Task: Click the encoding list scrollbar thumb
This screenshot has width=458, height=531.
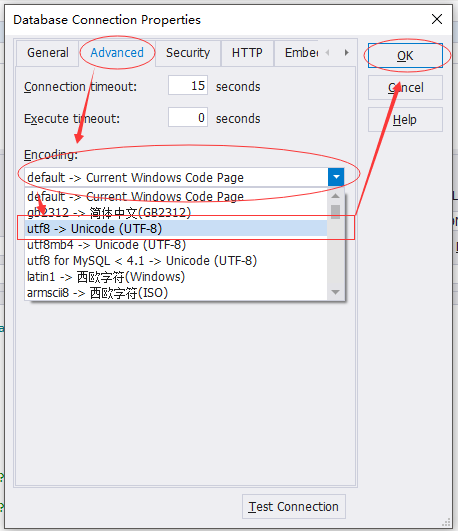Action: coord(336,212)
